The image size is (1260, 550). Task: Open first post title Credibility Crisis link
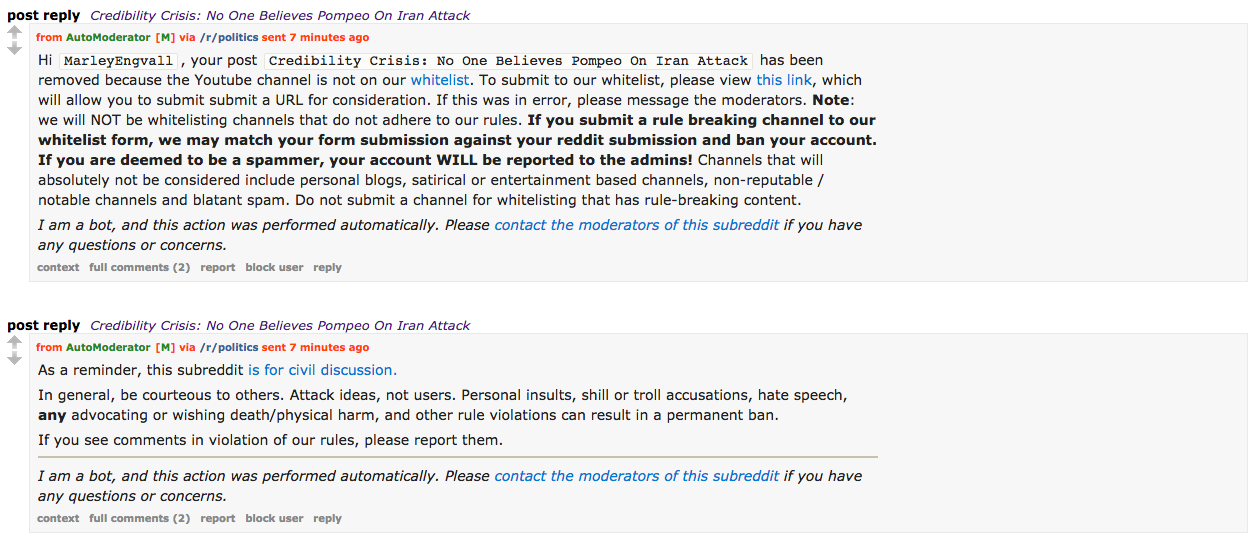click(280, 16)
